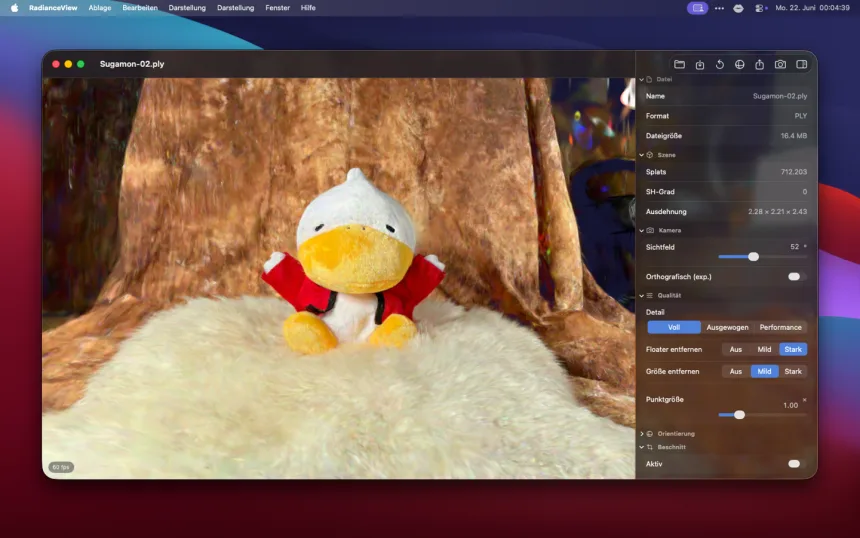
Task: Set Größe entfernen to Aus
Action: click(x=735, y=371)
